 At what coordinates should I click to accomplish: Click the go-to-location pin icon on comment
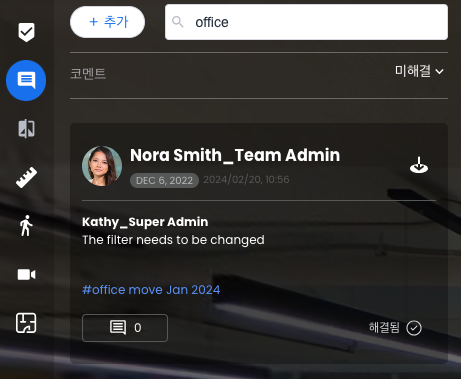419,165
